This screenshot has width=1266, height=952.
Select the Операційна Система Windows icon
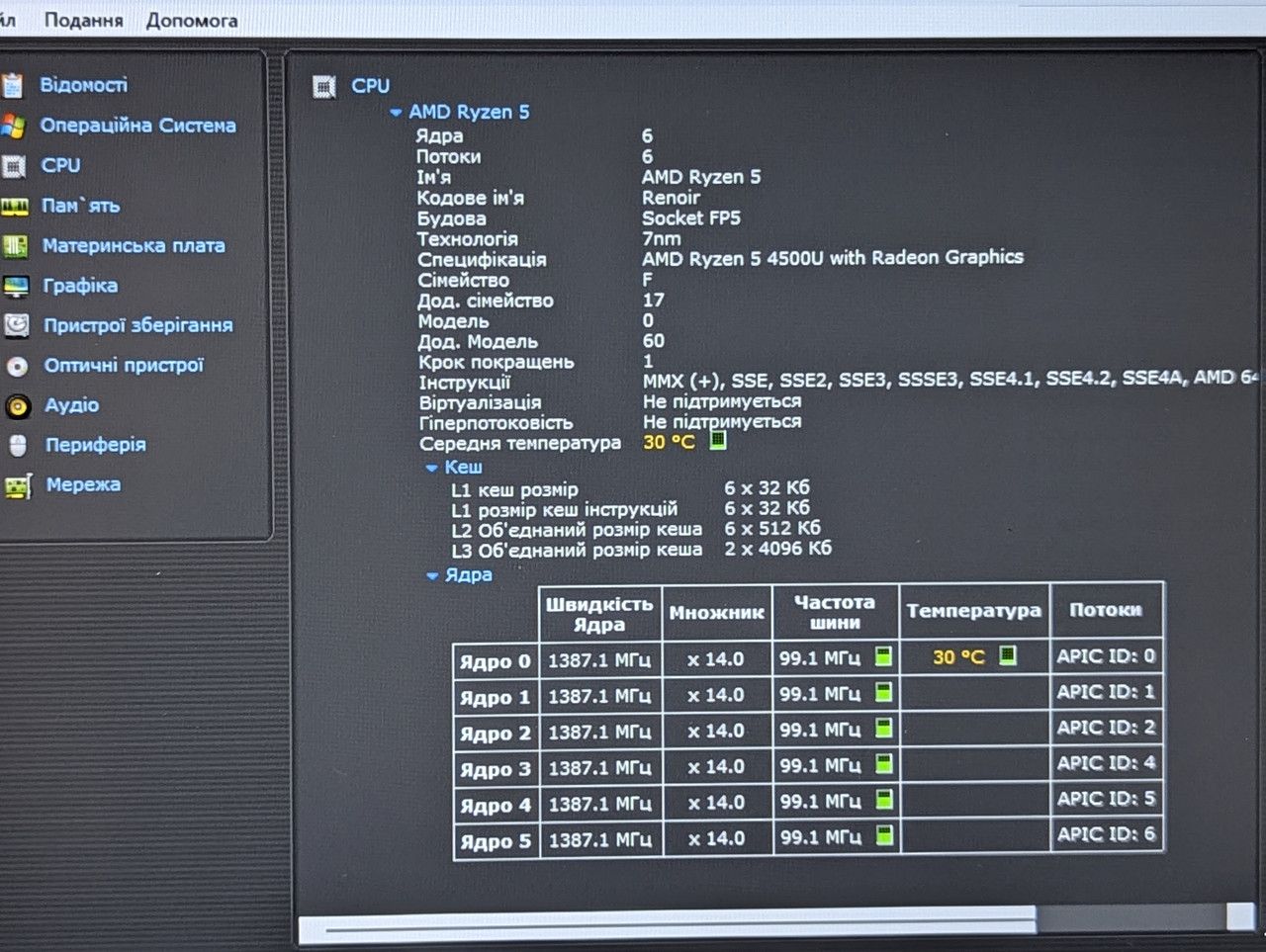(x=12, y=126)
